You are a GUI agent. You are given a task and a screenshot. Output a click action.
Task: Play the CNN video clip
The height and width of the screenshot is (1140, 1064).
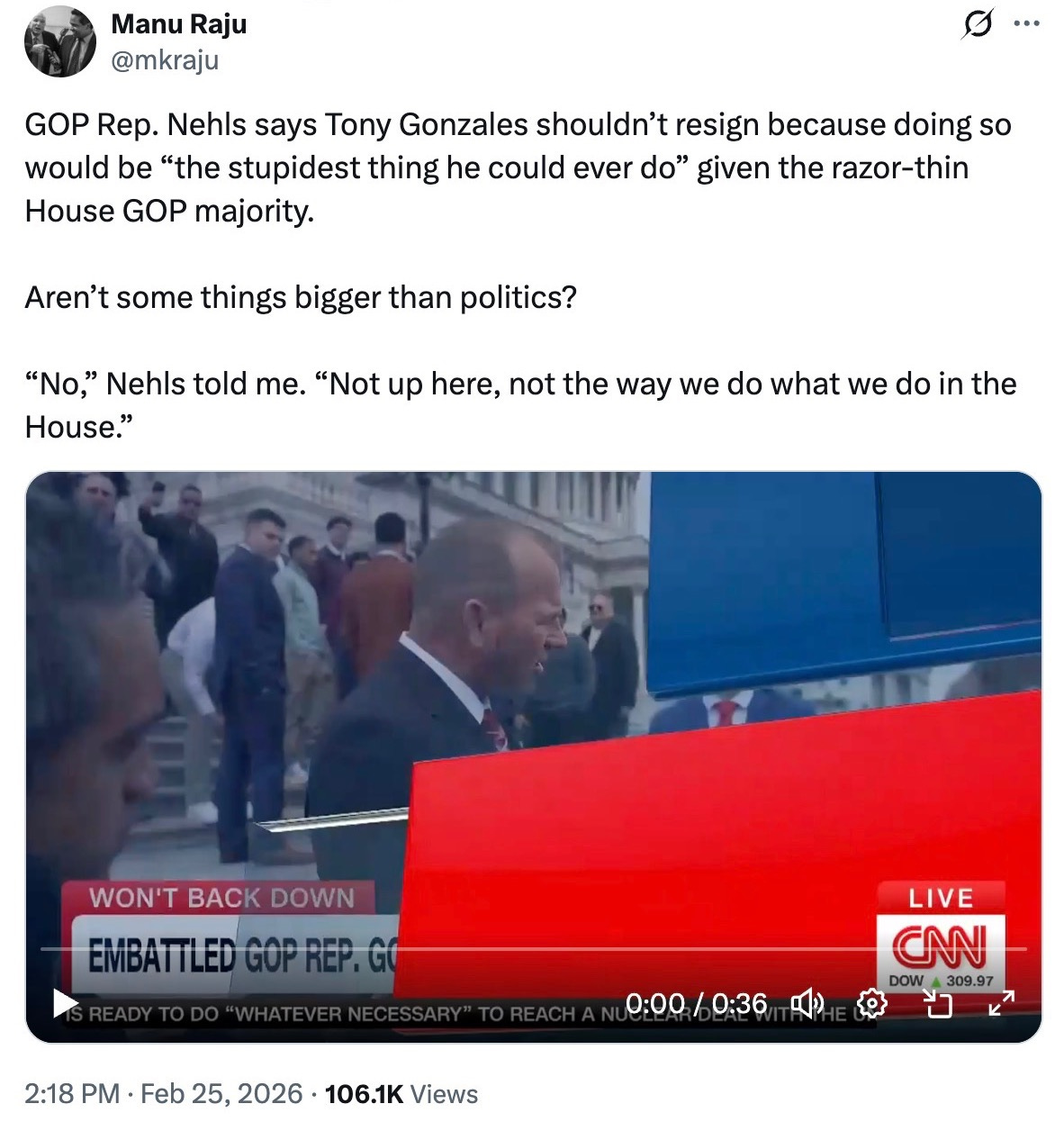pos(66,1002)
